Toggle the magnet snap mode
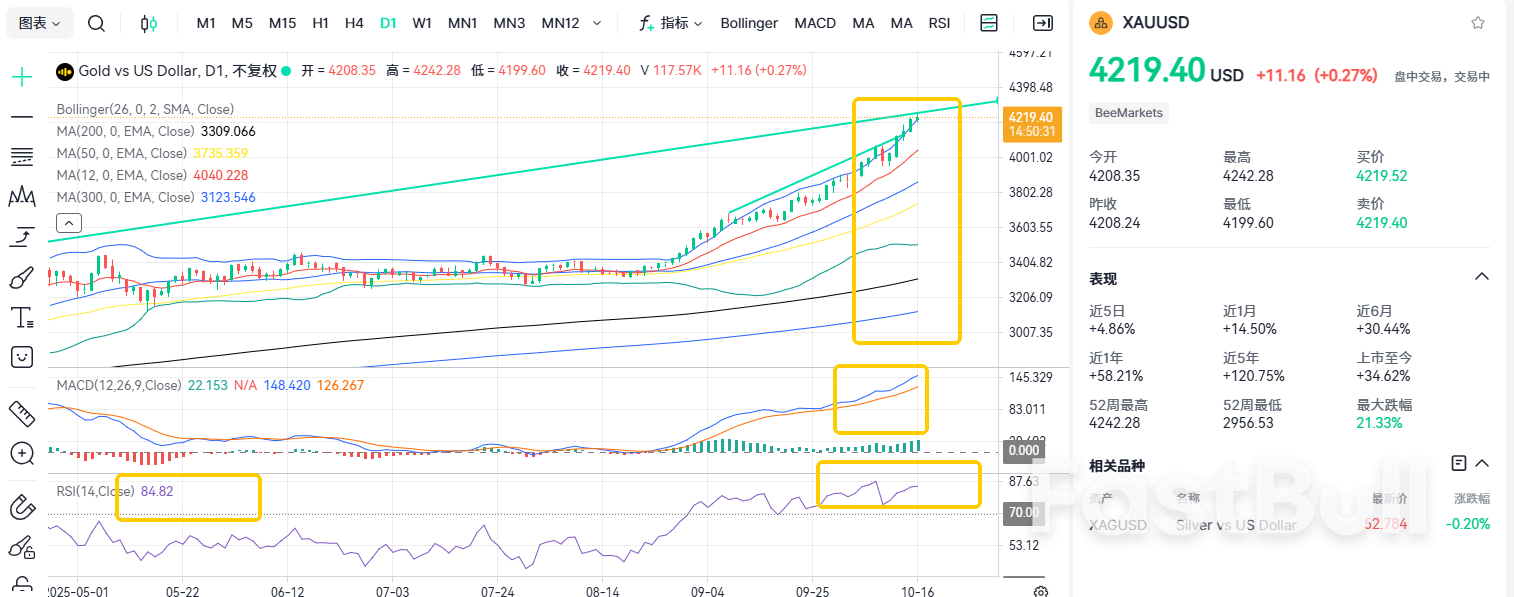The width and height of the screenshot is (1514, 597). tap(22, 507)
